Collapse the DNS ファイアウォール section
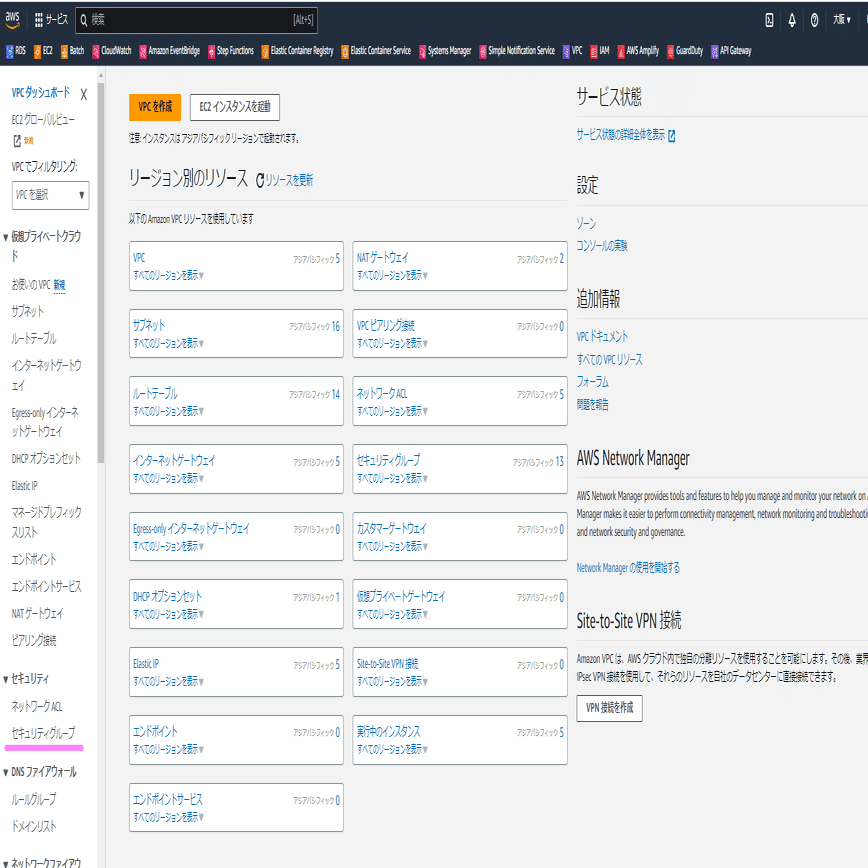This screenshot has width=868, height=868. click(x=6, y=773)
